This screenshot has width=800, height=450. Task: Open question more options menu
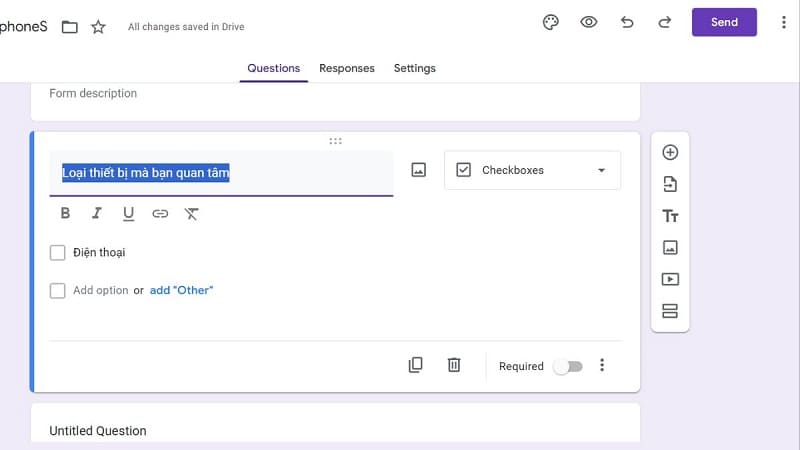click(x=602, y=365)
